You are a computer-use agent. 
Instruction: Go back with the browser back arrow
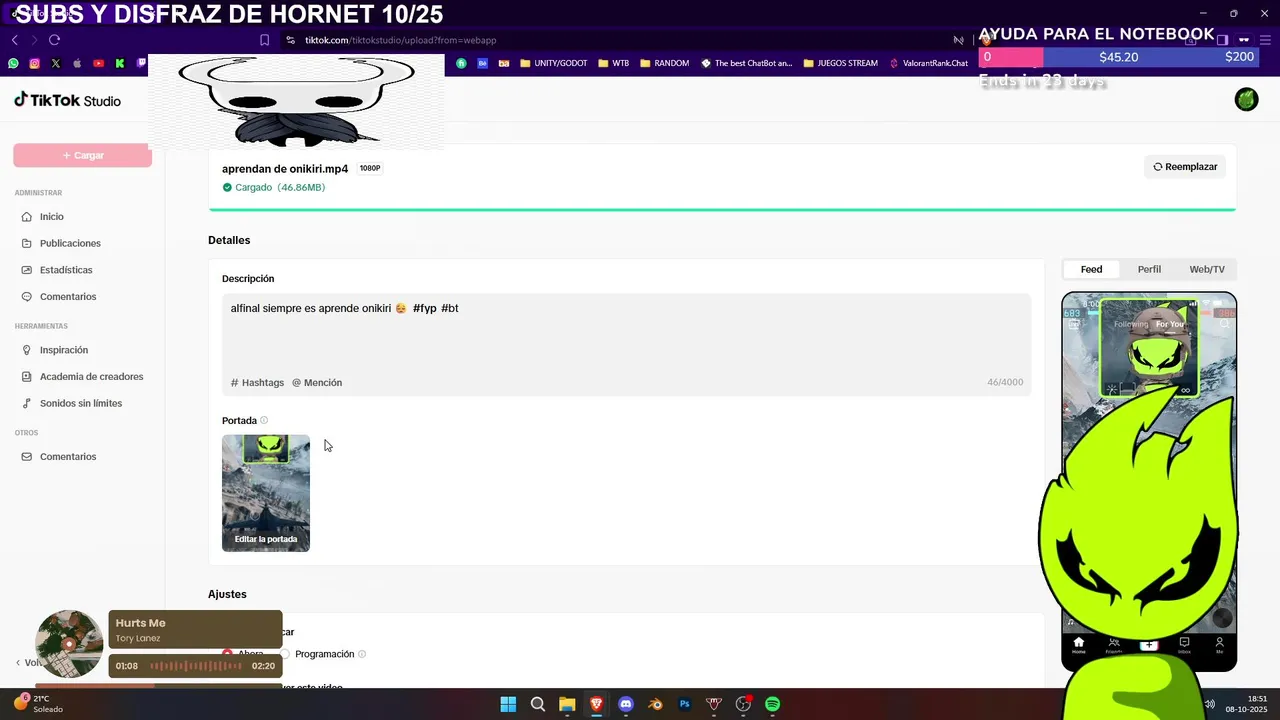tap(15, 40)
